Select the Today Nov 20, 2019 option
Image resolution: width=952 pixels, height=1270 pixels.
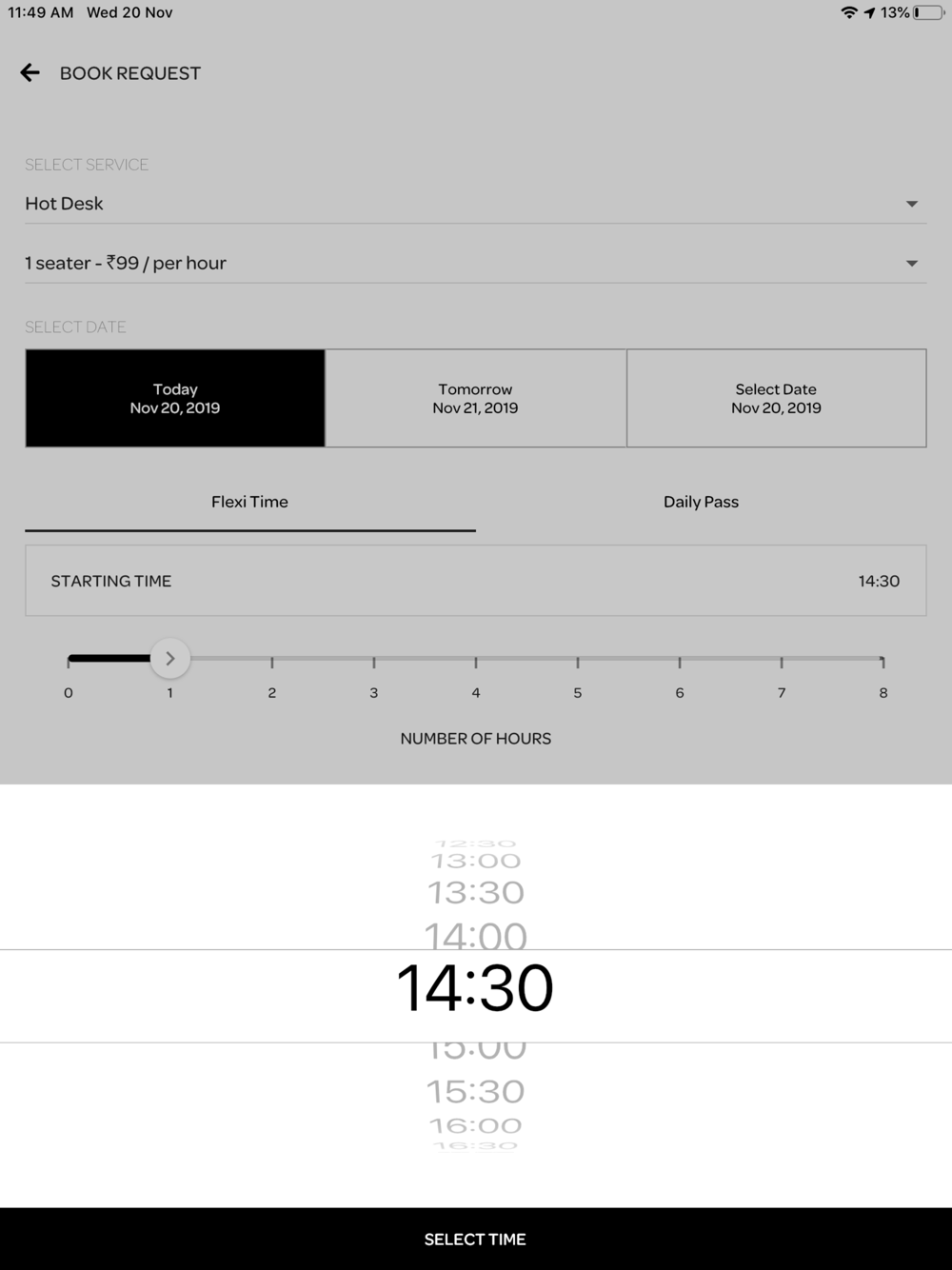(175, 398)
